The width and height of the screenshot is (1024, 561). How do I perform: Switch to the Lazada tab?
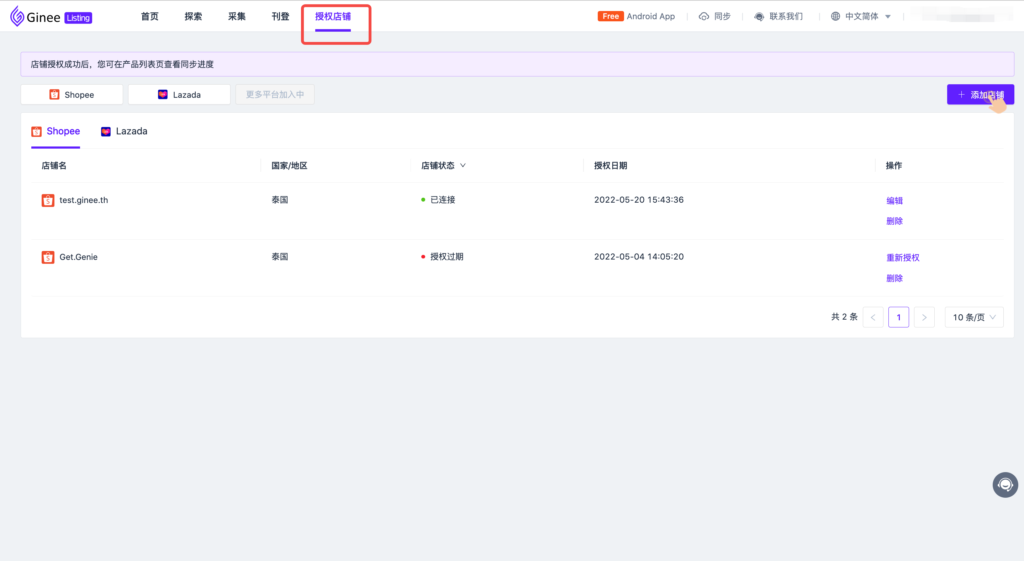pos(124,131)
